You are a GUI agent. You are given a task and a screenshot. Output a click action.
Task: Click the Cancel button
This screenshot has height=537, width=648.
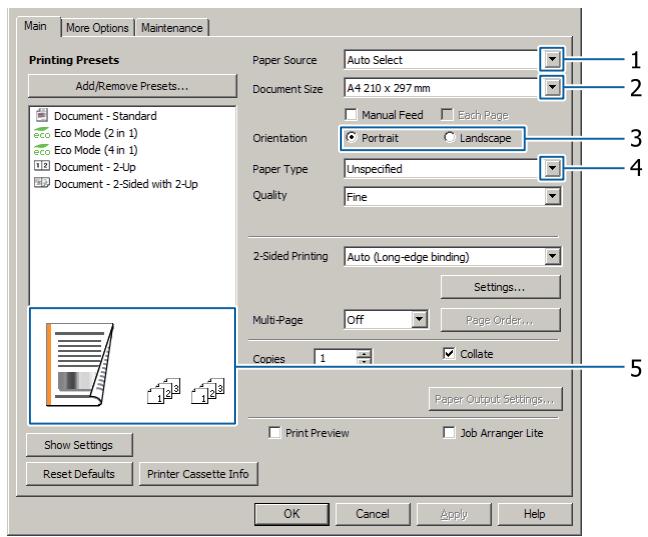pos(372,514)
